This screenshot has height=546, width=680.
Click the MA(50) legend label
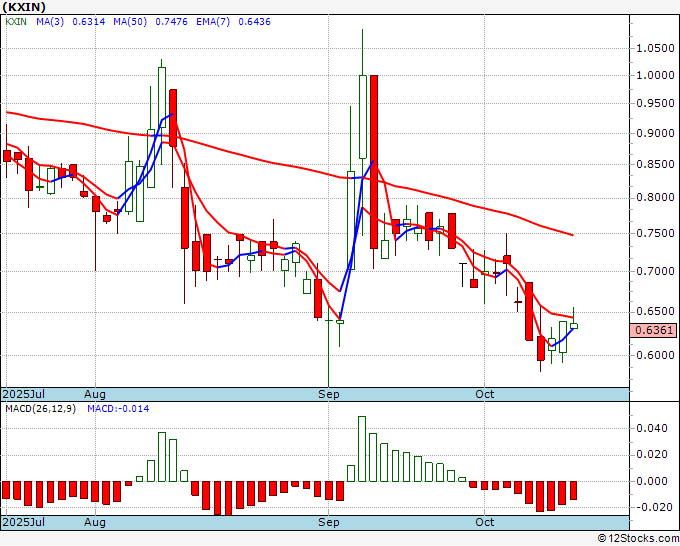(130, 22)
